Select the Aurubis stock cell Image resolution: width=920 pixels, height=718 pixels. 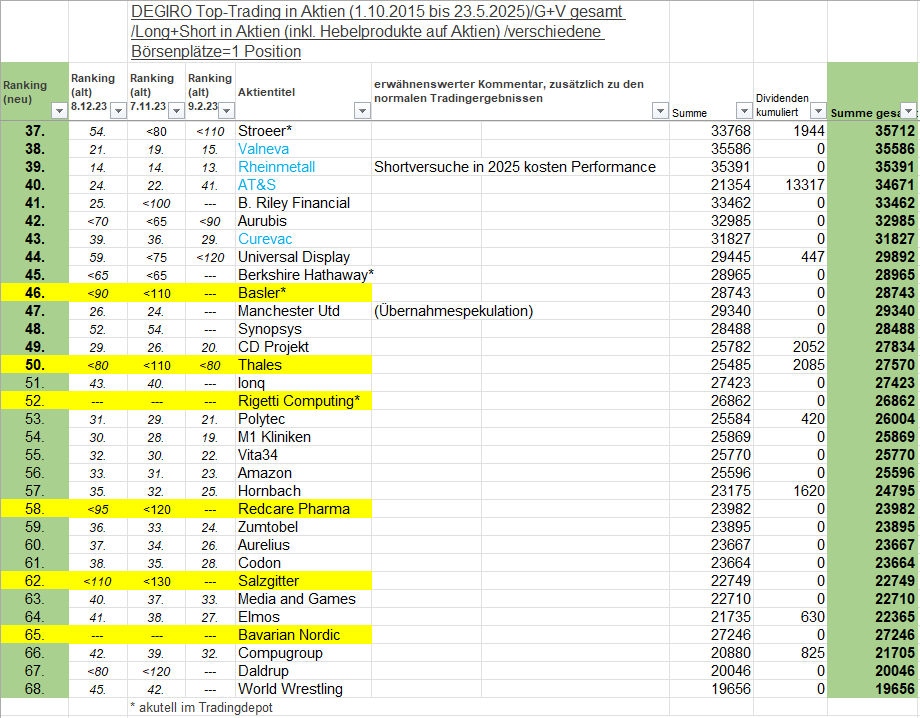click(303, 221)
